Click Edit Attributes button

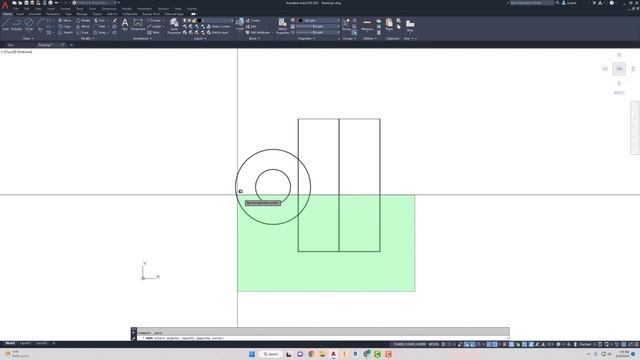[258, 33]
